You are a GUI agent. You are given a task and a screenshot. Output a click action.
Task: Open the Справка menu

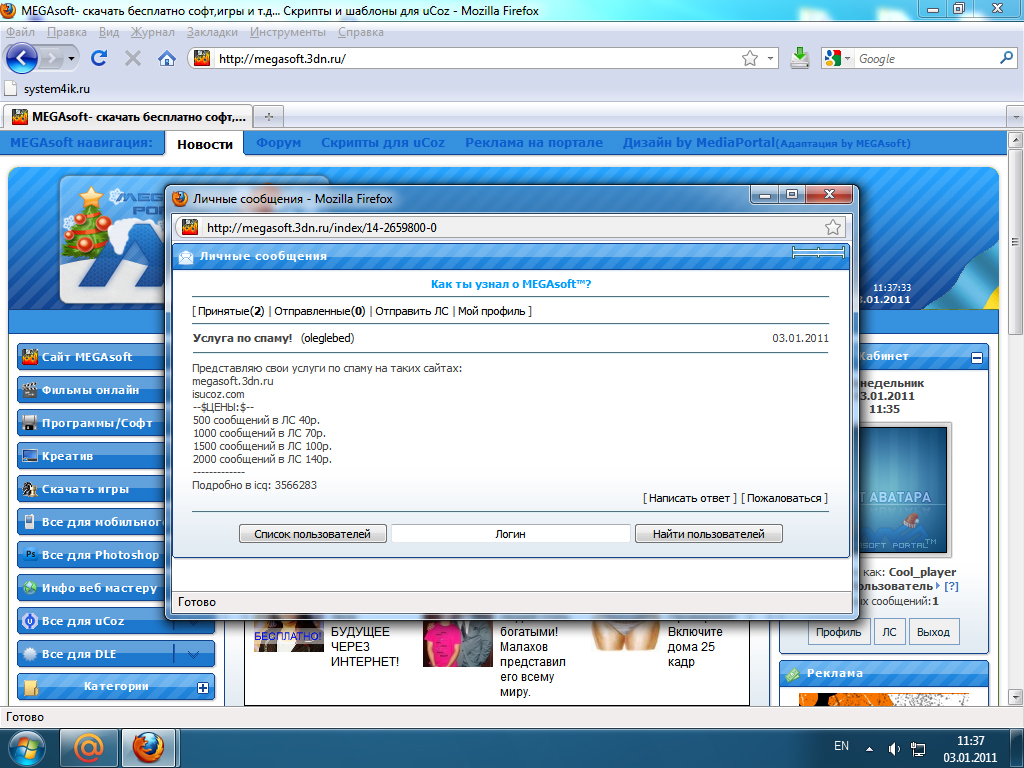[x=360, y=32]
